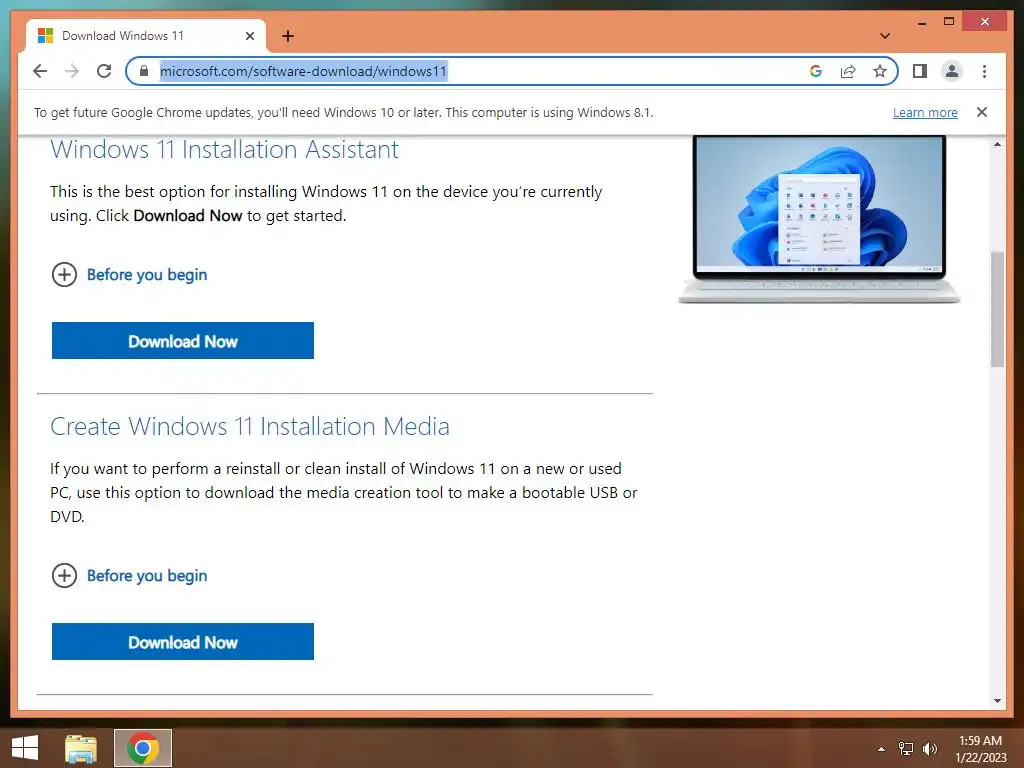
Task: Show hidden system tray icons
Action: click(881, 749)
